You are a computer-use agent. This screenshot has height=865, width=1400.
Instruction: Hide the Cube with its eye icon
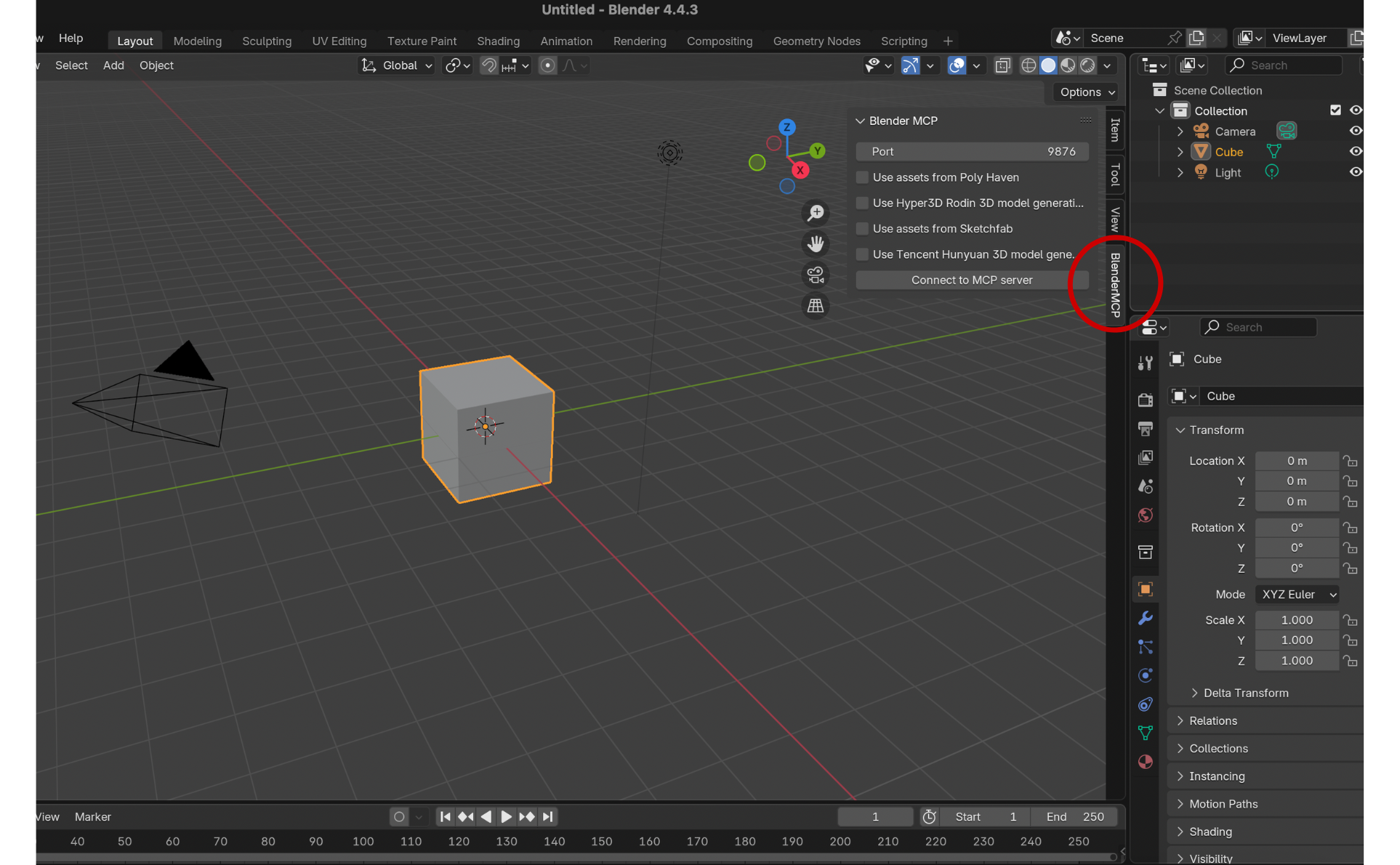(1355, 152)
